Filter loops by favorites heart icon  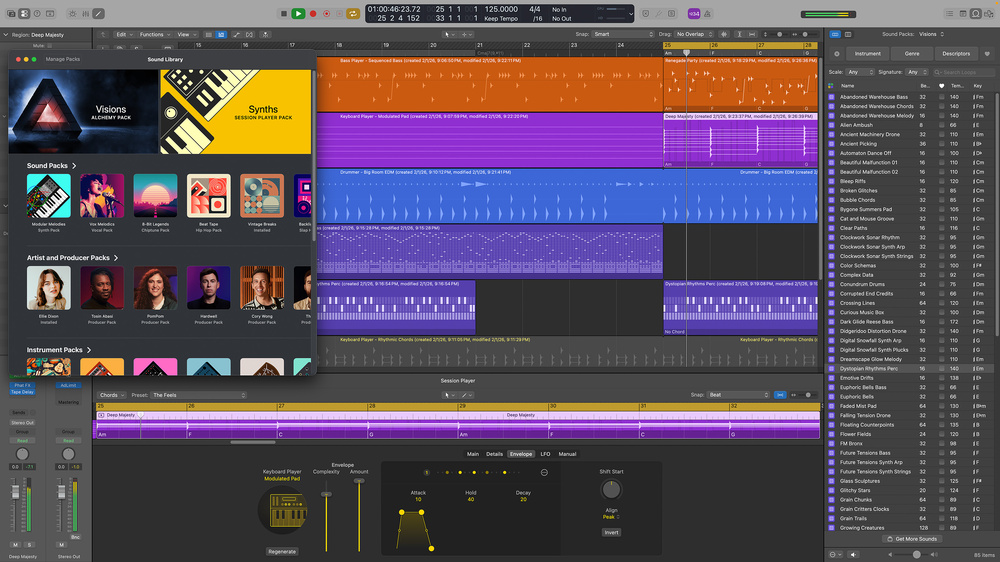click(x=941, y=85)
